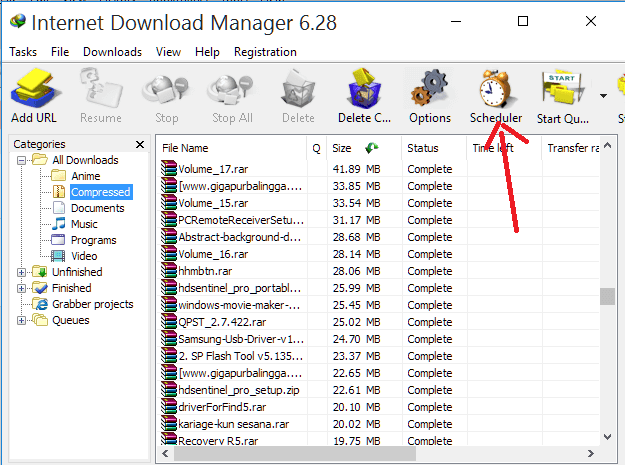This screenshot has width=625, height=465.
Task: Click the Music category note icon
Action: tap(59, 224)
